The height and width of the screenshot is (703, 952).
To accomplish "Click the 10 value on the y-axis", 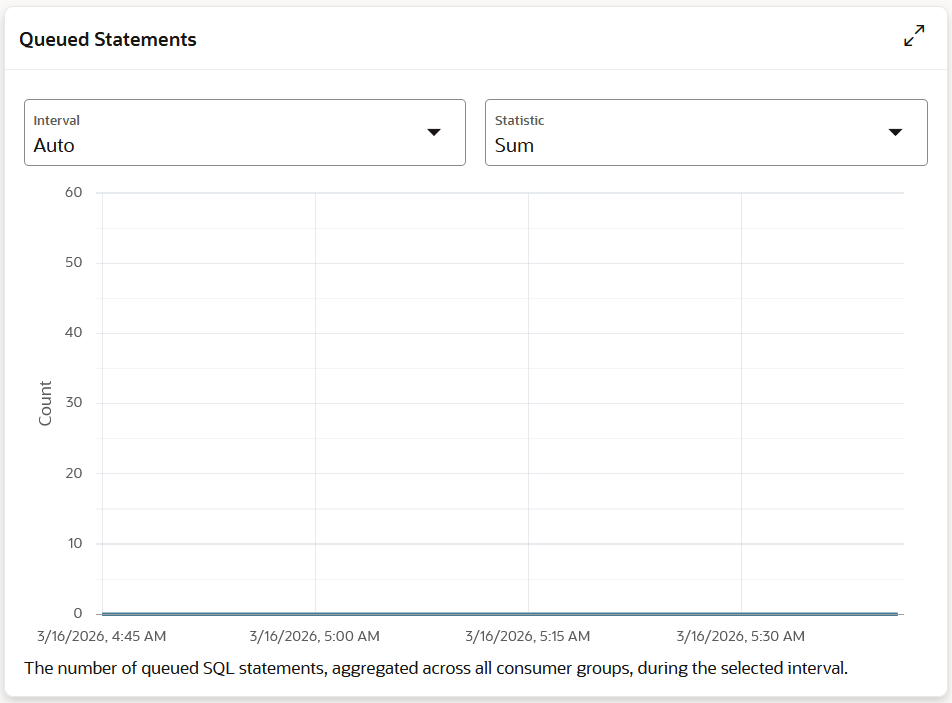I will tap(75, 543).
